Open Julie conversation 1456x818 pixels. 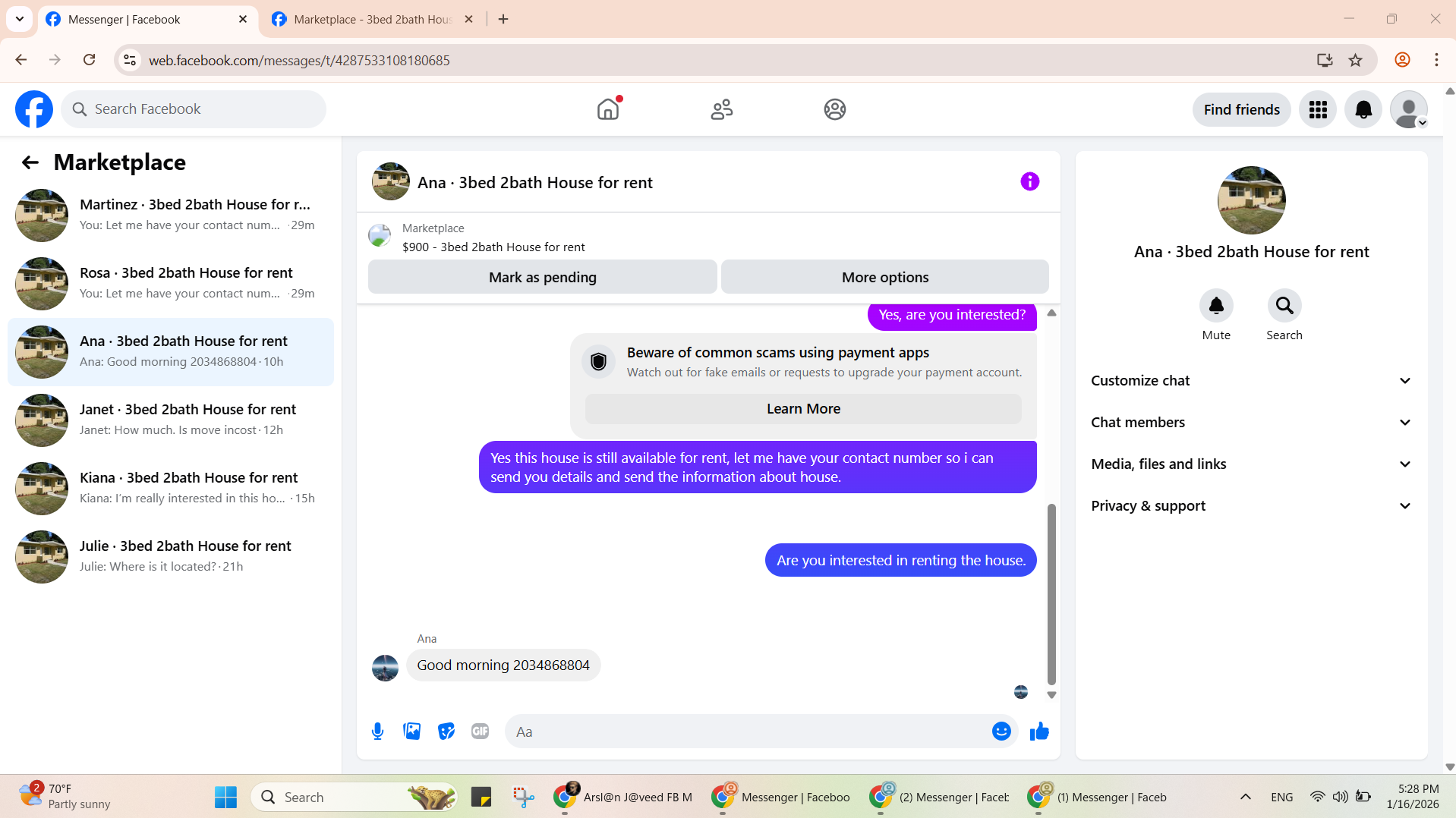[x=171, y=557]
